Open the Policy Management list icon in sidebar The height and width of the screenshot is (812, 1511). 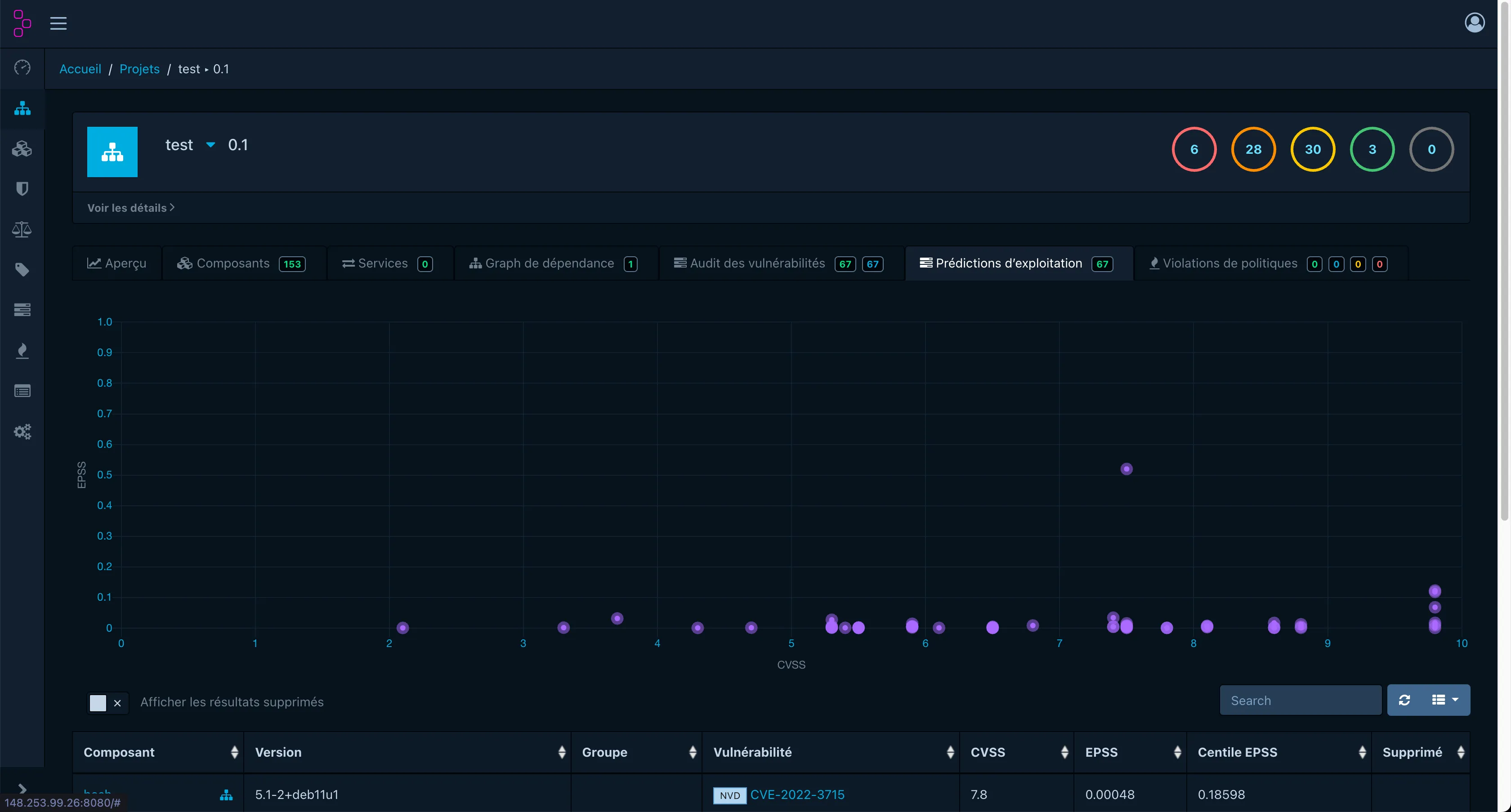(x=22, y=390)
